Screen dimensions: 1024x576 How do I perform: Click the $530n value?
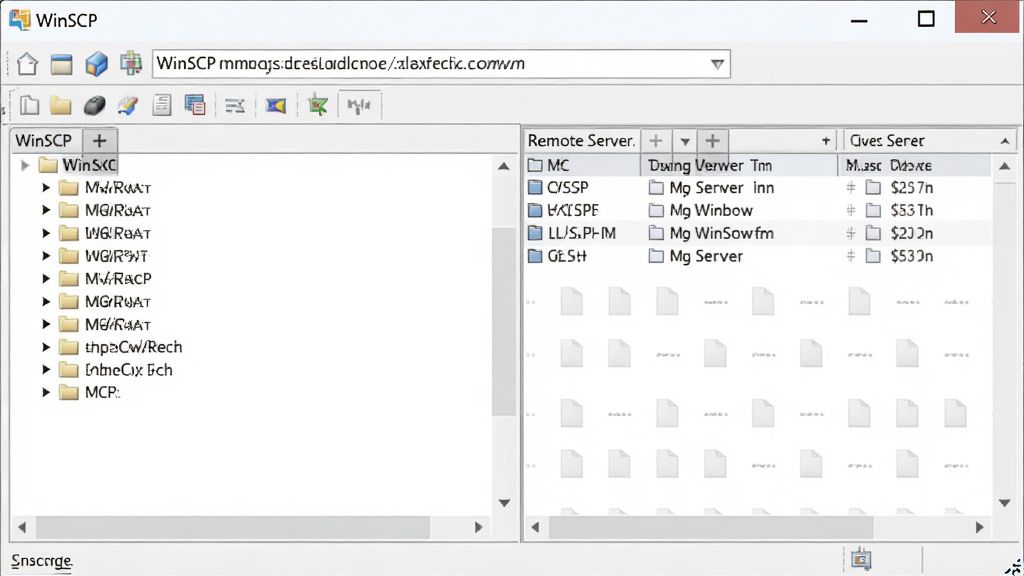pos(912,256)
